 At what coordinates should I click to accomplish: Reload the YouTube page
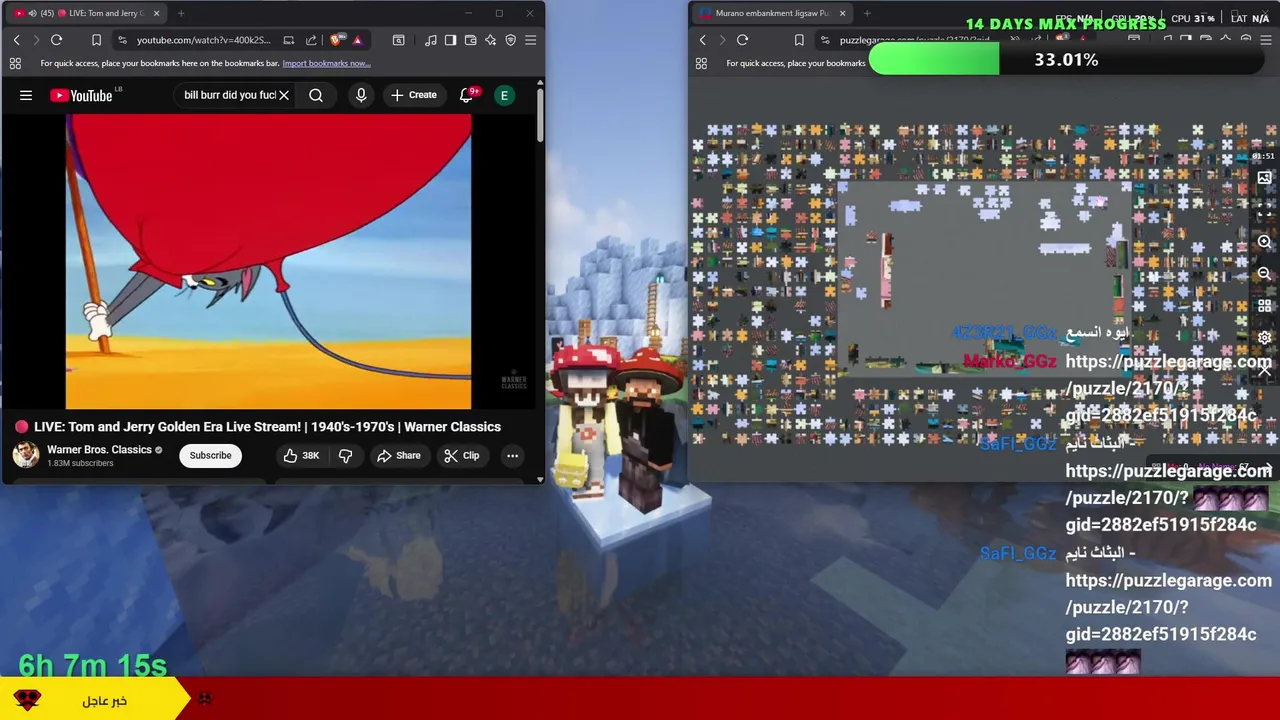(56, 40)
